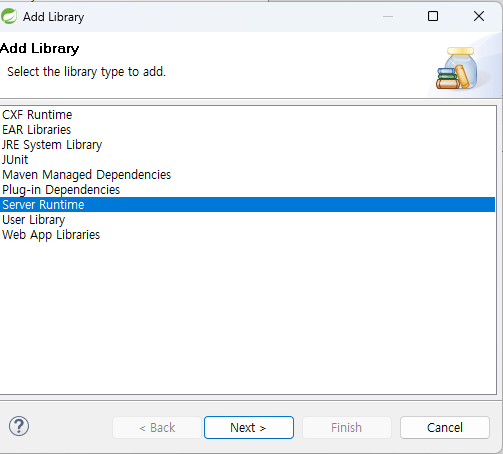Click the Cancel button
Screen dimensions: 503x454
[445, 427]
